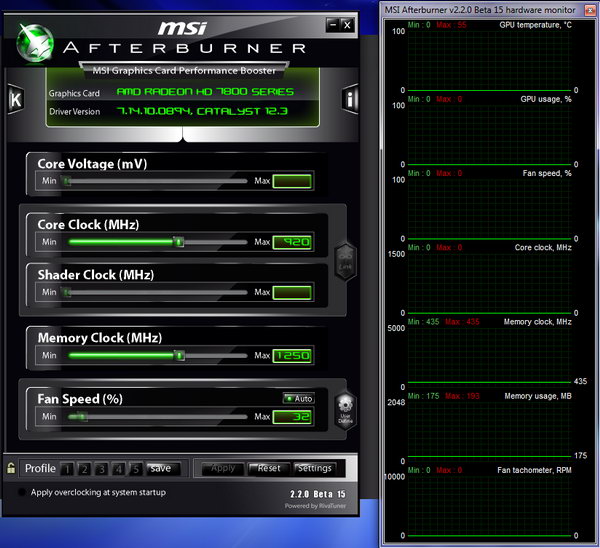The width and height of the screenshot is (600, 548).
Task: Click the Fan Speed (%) label
Action: coord(80,399)
